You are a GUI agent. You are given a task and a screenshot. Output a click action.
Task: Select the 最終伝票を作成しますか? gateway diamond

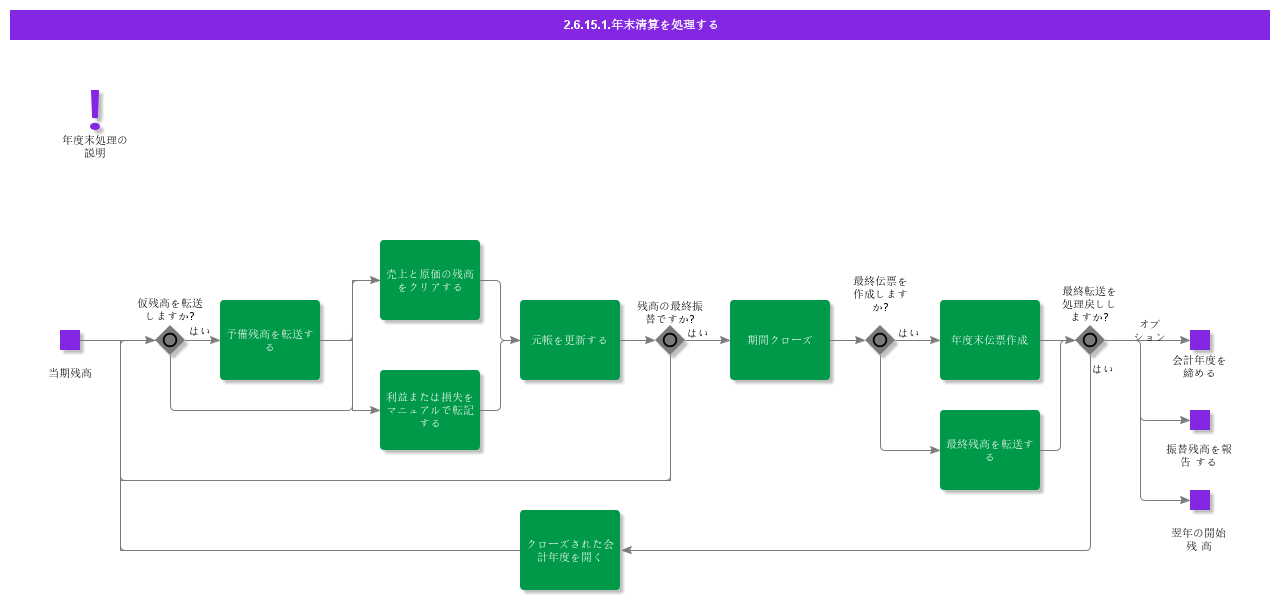[x=880, y=340]
